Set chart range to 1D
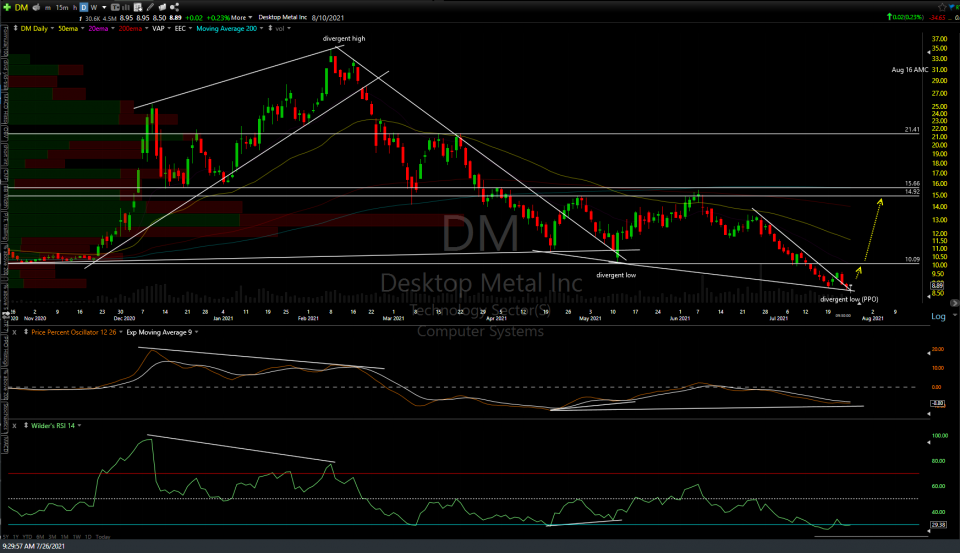The width and height of the screenshot is (960, 553). (89, 537)
